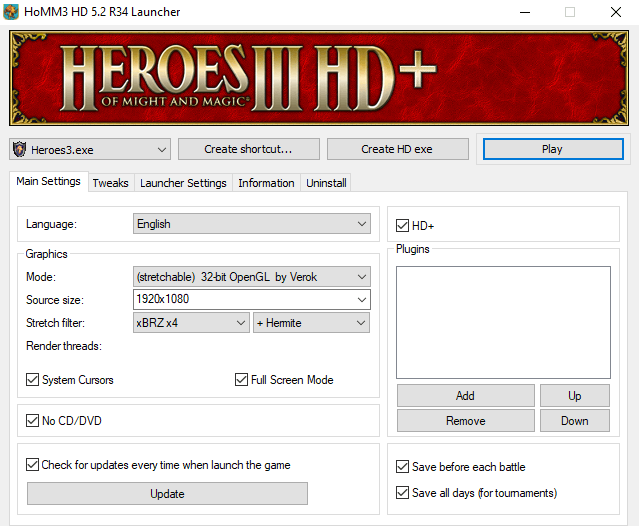Switch to the Main Settings tab
639x526 pixels.
[x=48, y=181]
